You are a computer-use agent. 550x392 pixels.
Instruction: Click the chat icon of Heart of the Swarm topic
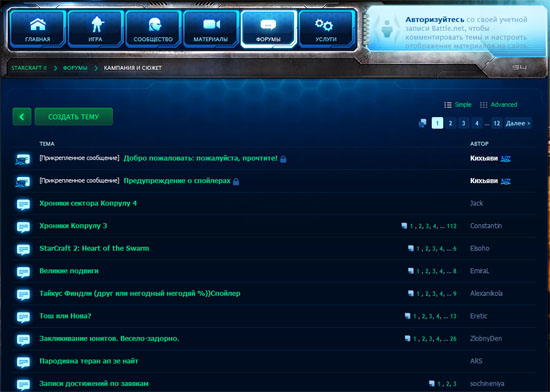click(24, 249)
